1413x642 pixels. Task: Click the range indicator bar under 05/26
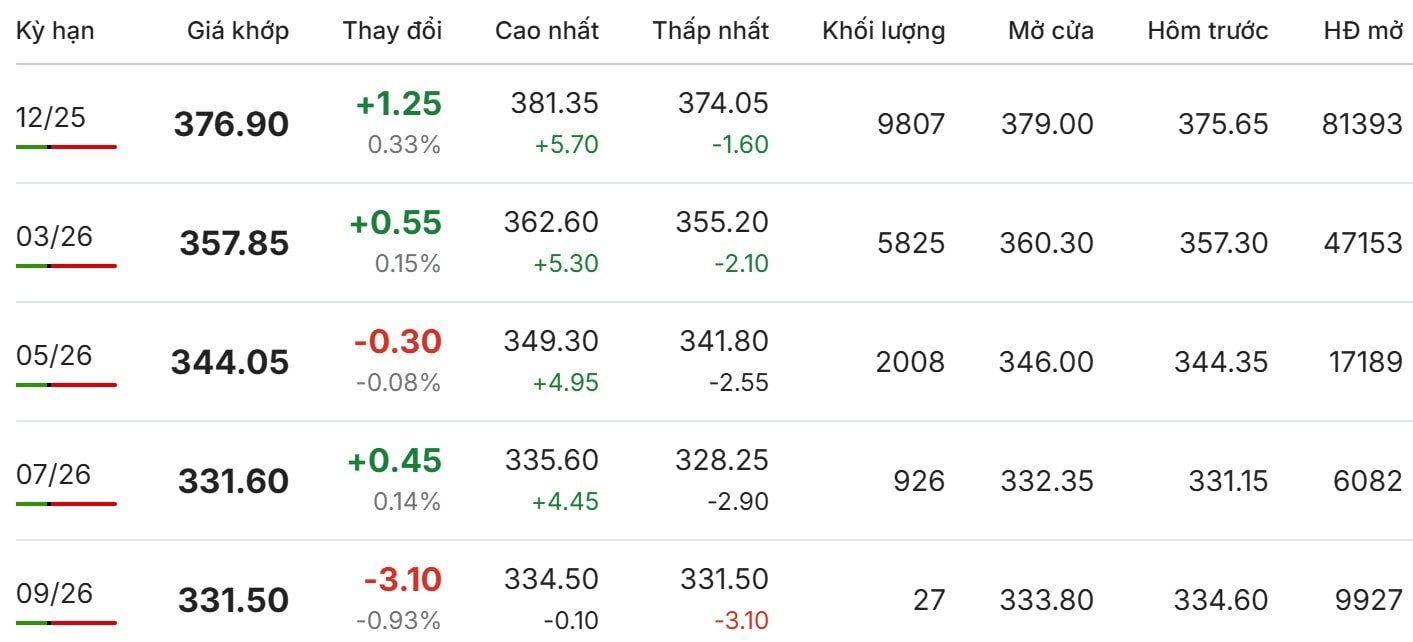(66, 384)
